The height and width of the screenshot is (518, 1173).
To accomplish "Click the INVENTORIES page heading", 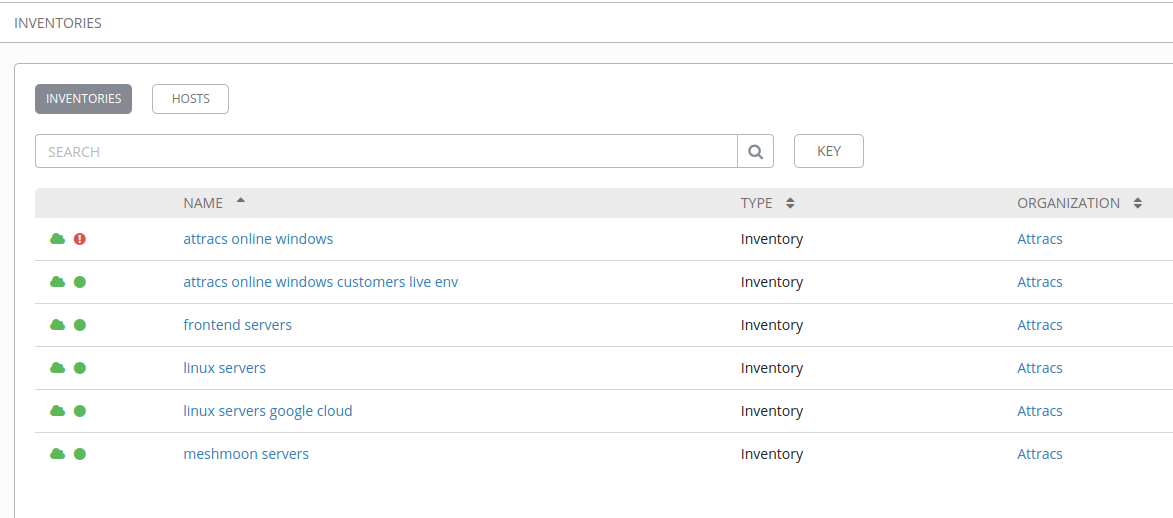I will pyautogui.click(x=58, y=23).
